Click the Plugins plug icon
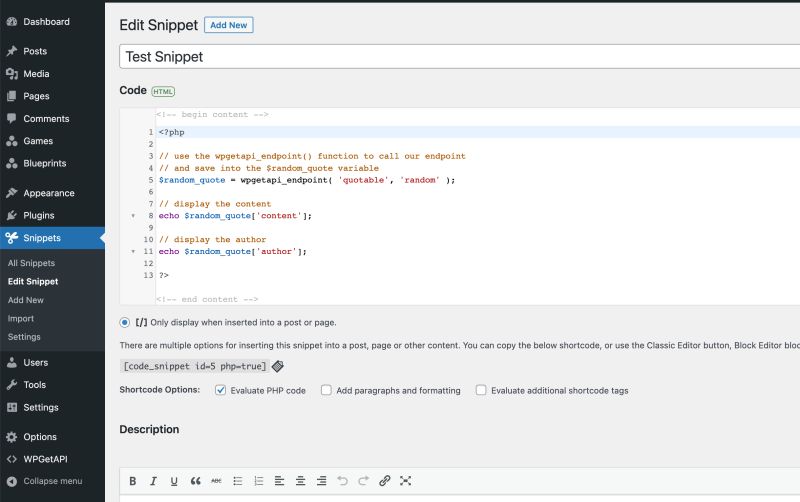 (12, 215)
